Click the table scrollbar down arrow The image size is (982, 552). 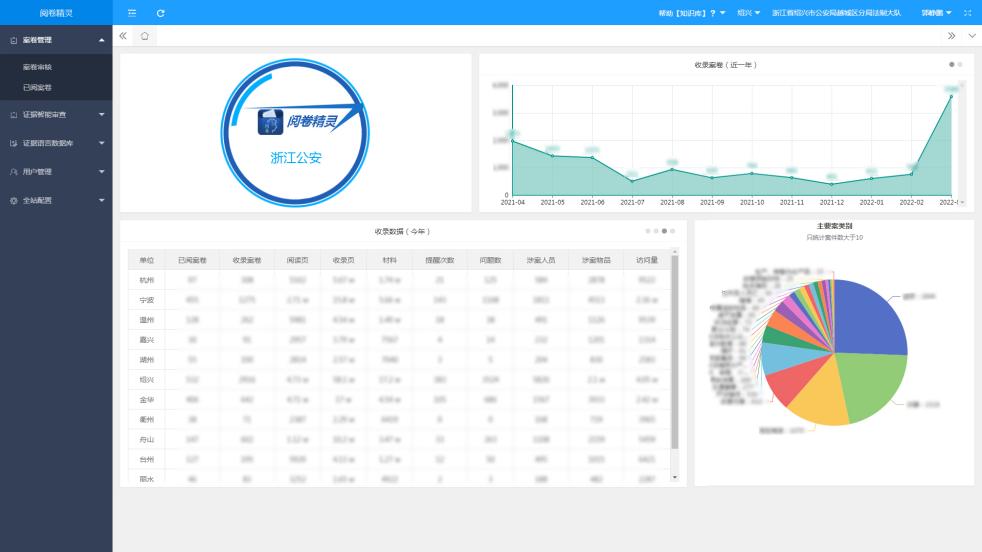click(x=674, y=477)
